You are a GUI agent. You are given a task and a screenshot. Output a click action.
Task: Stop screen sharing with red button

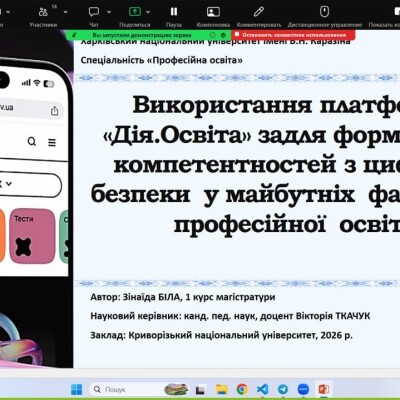[x=293, y=35]
